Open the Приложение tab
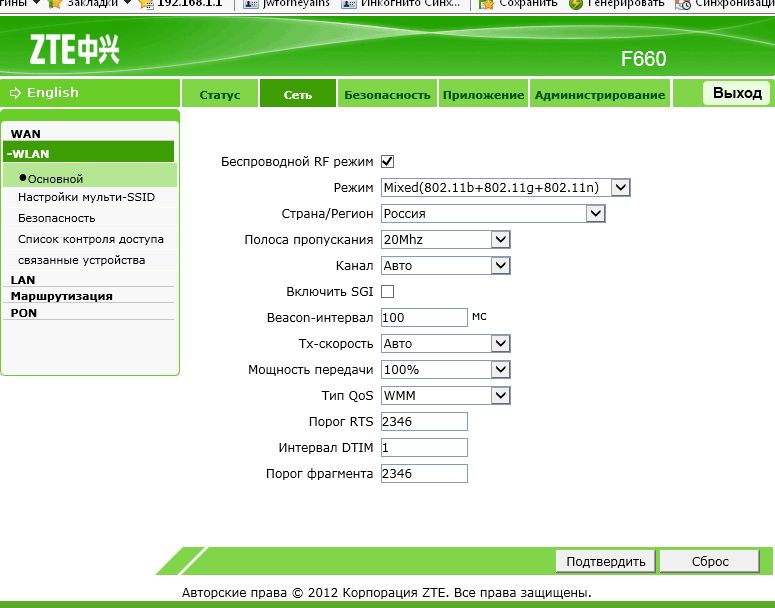This screenshot has height=608, width=775. 483,94
